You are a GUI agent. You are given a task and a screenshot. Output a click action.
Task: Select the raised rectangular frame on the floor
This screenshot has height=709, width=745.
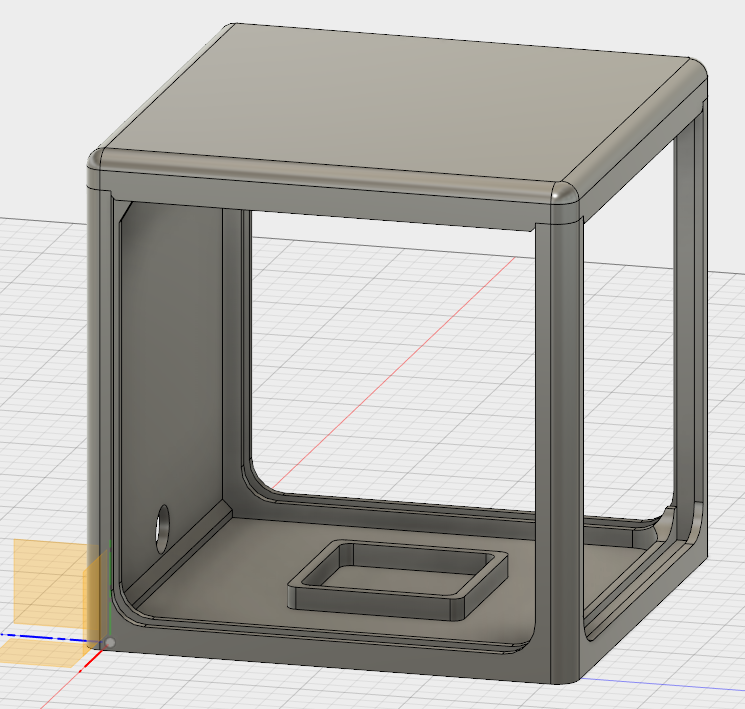coord(398,580)
